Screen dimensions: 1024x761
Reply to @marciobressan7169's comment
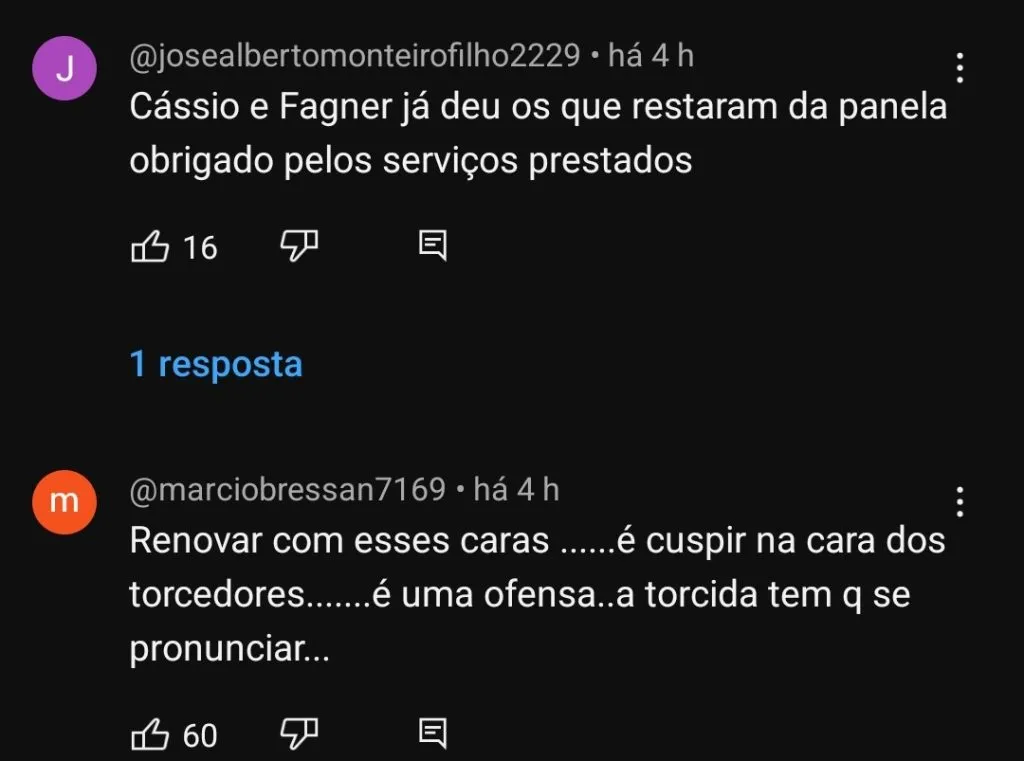[434, 733]
